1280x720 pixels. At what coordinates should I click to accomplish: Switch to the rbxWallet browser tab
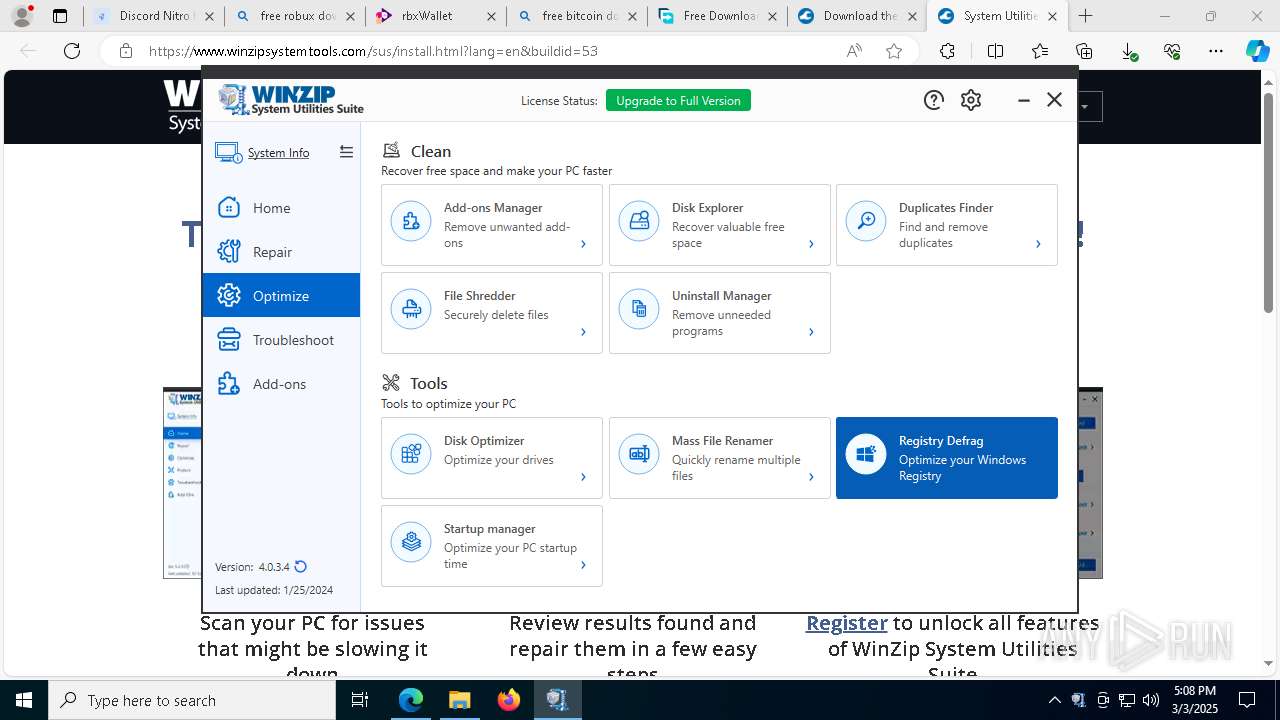(435, 16)
